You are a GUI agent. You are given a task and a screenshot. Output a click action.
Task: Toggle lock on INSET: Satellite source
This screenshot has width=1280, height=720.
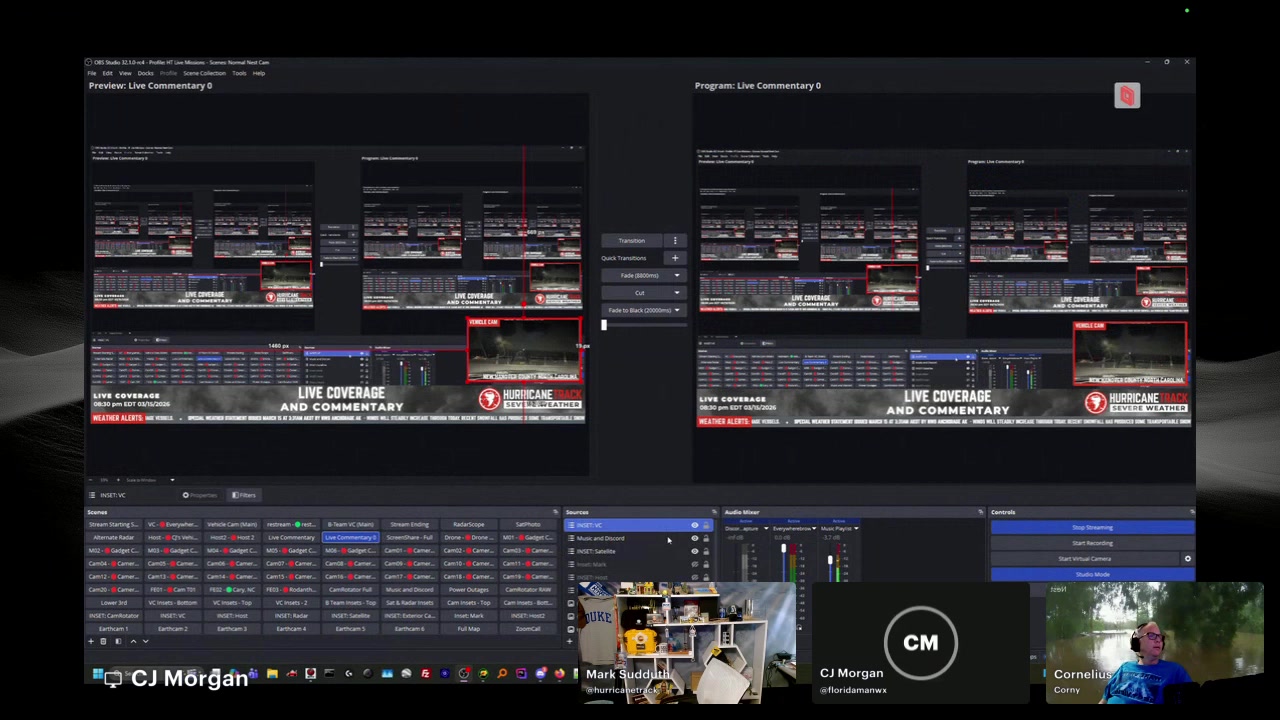tap(706, 551)
